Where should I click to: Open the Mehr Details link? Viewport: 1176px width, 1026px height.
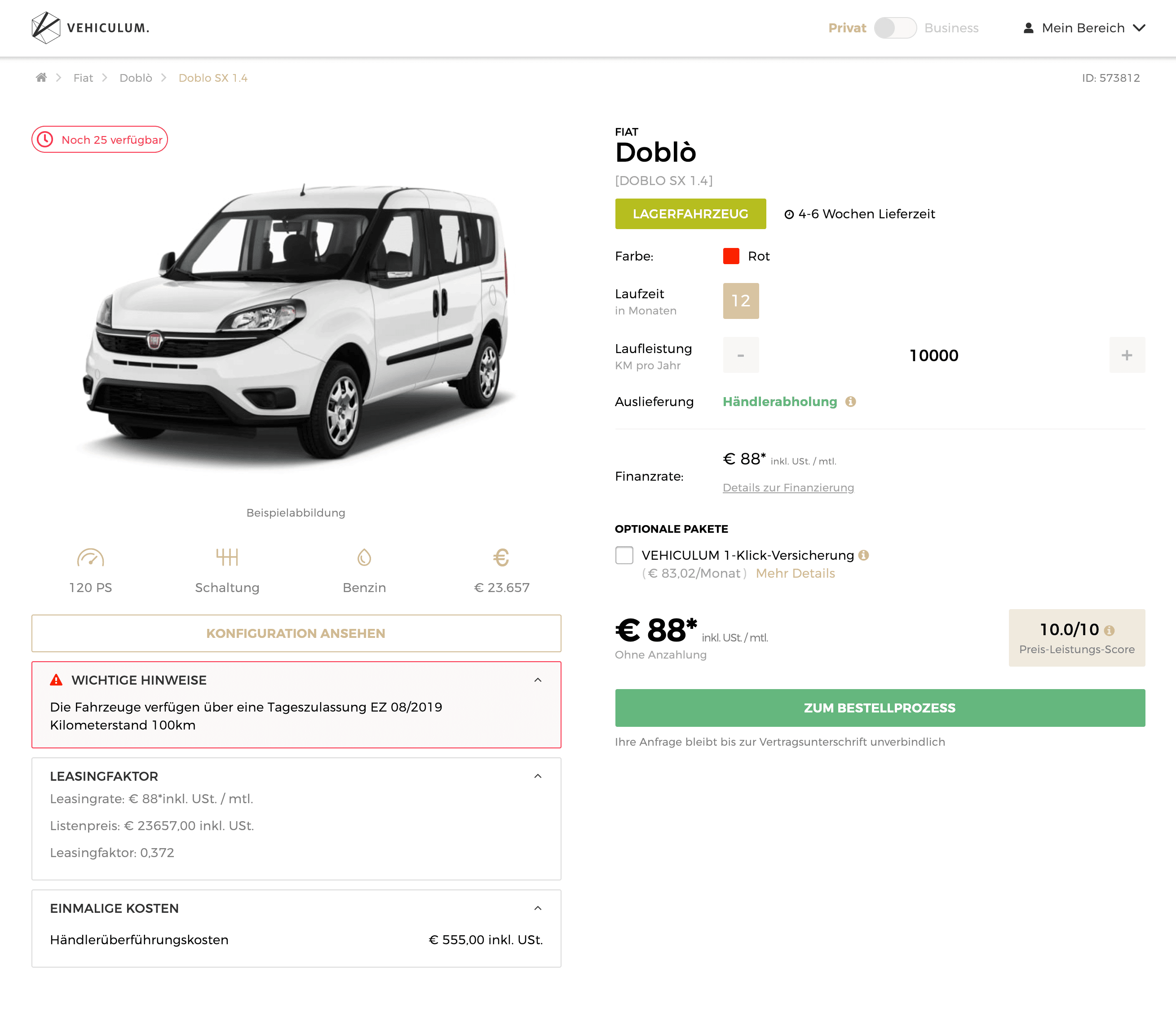(x=795, y=573)
